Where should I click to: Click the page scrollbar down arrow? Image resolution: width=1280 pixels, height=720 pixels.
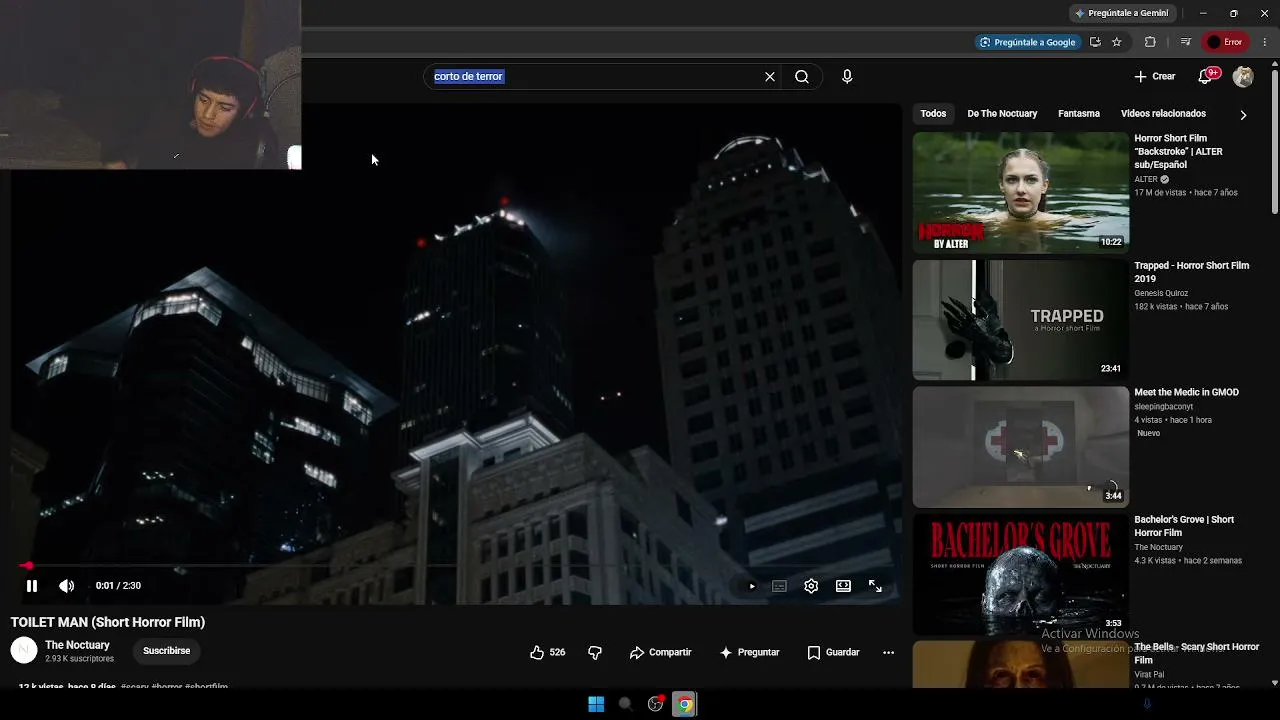tap(1274, 683)
